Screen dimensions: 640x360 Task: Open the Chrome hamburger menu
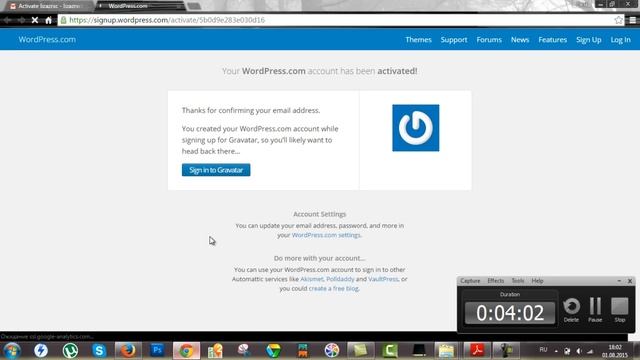[x=633, y=20]
